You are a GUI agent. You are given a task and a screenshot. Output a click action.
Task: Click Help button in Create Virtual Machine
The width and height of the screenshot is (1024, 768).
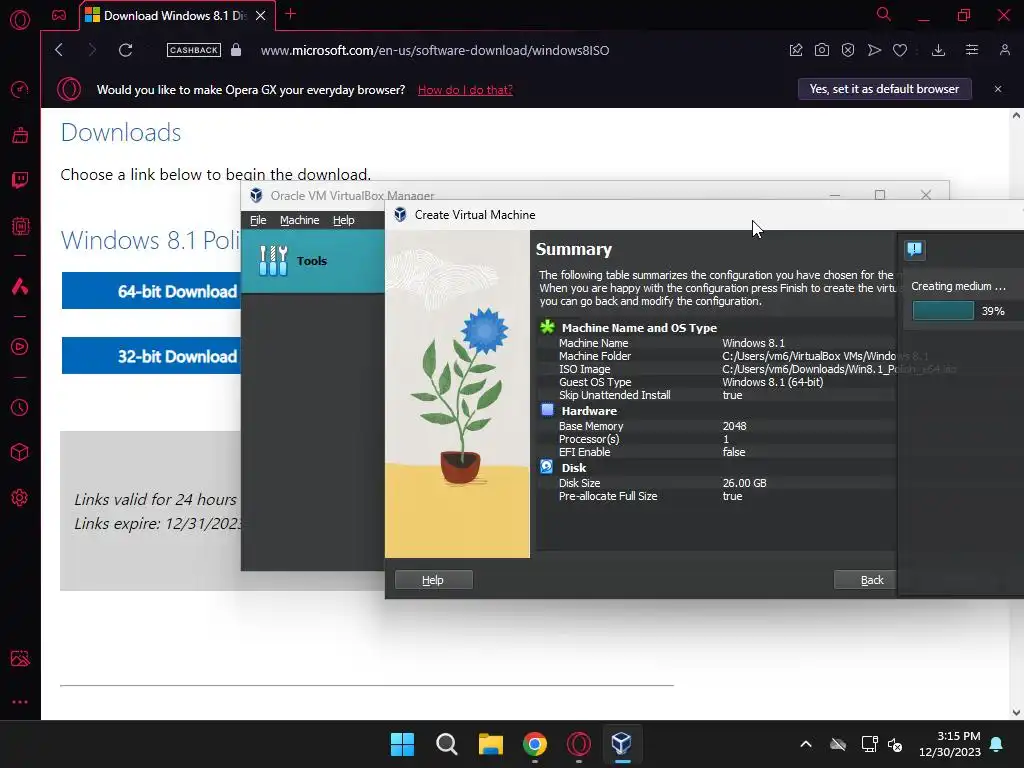coord(434,580)
